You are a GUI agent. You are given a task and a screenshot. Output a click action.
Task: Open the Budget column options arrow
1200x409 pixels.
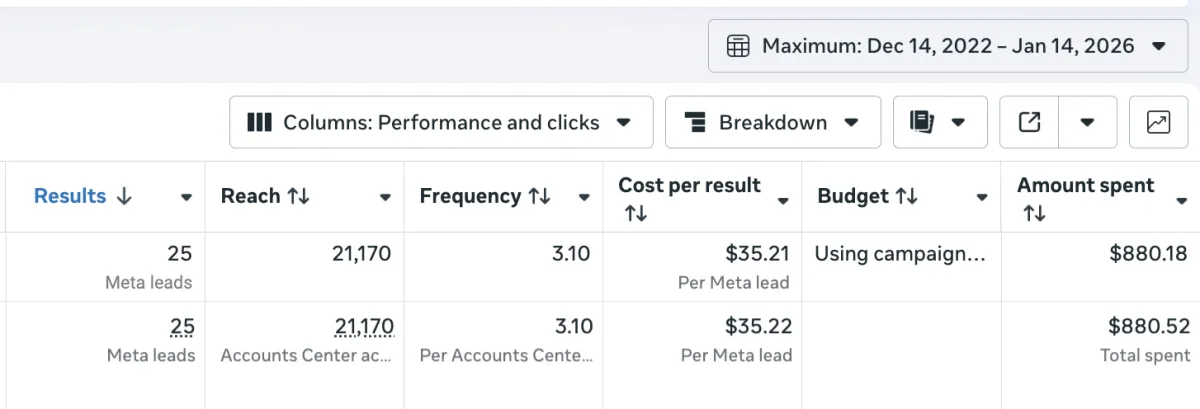[982, 198]
